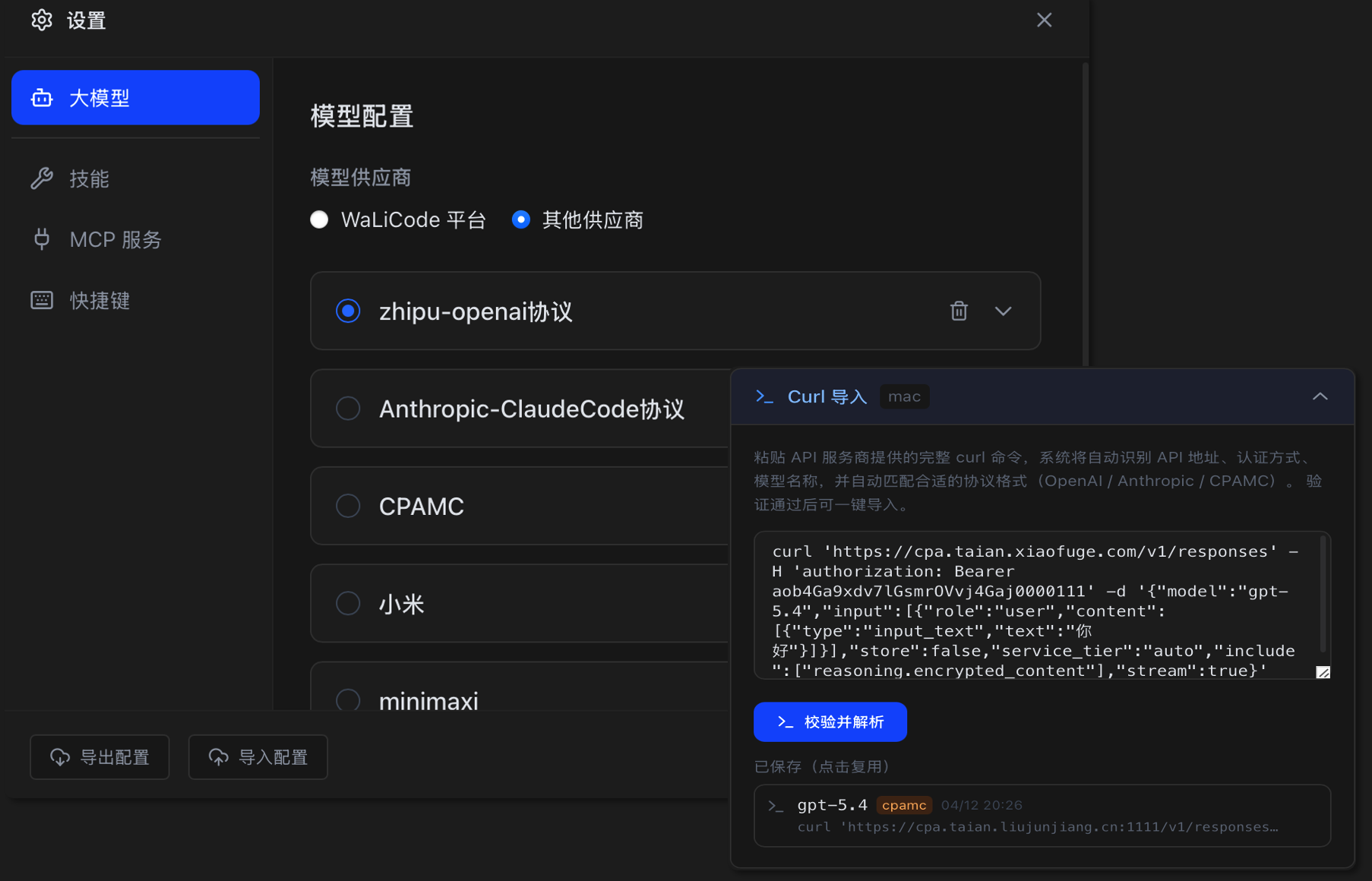Select the 其他供应商 radio option
This screenshot has width=1372, height=881.
[521, 220]
